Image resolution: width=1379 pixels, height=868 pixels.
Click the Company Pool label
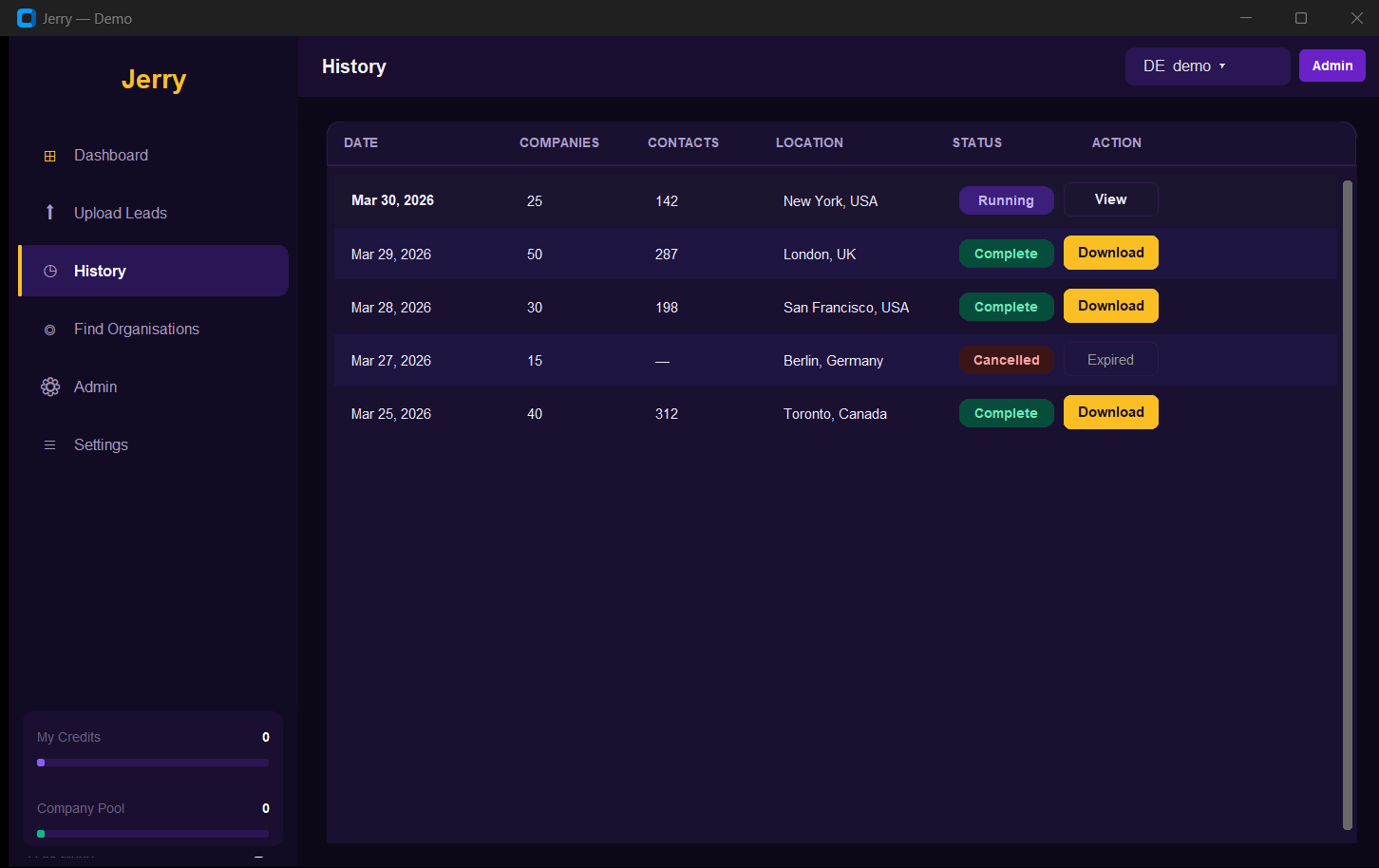[x=81, y=808]
